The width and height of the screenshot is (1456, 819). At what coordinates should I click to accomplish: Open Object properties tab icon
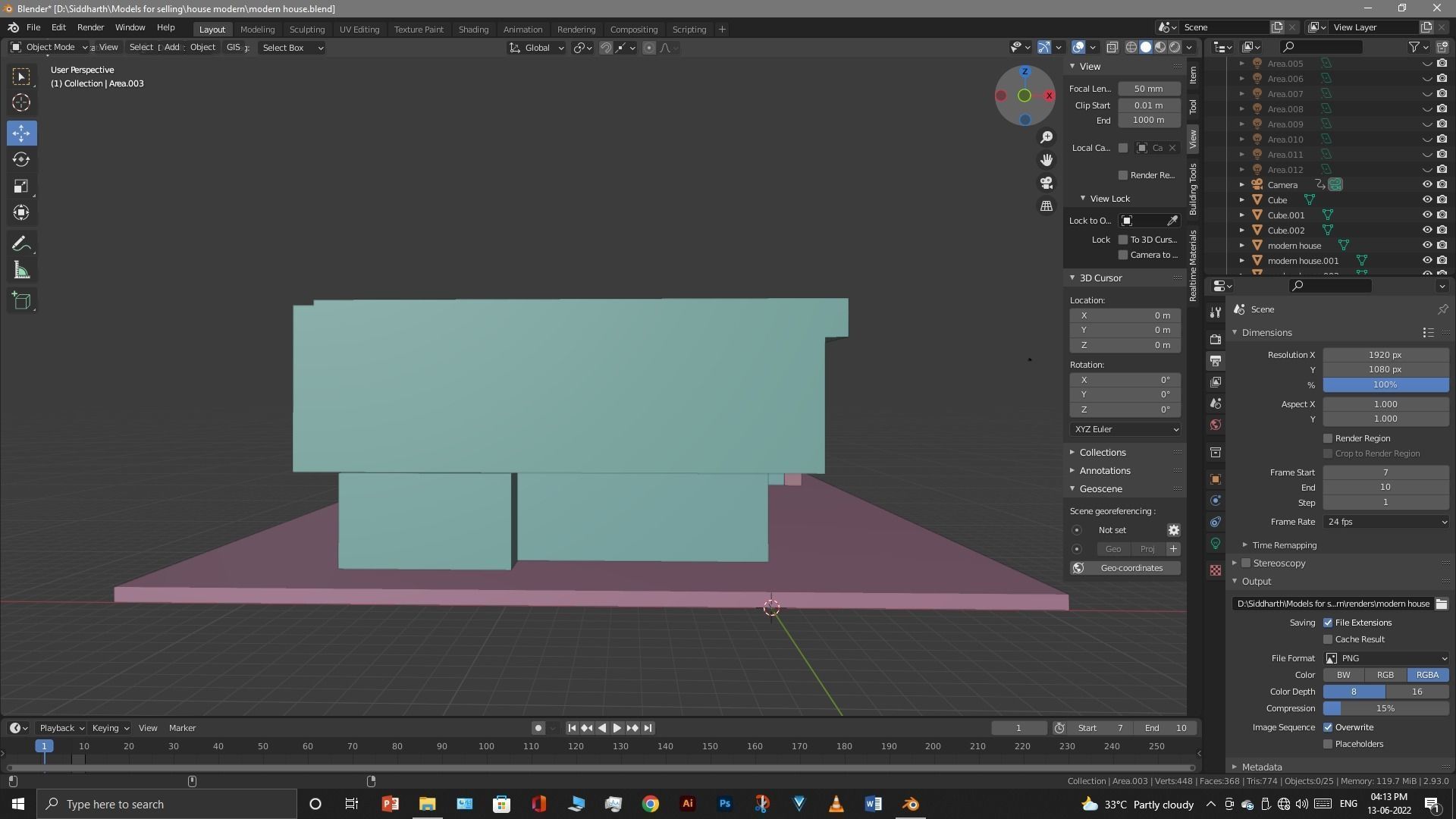(x=1216, y=479)
